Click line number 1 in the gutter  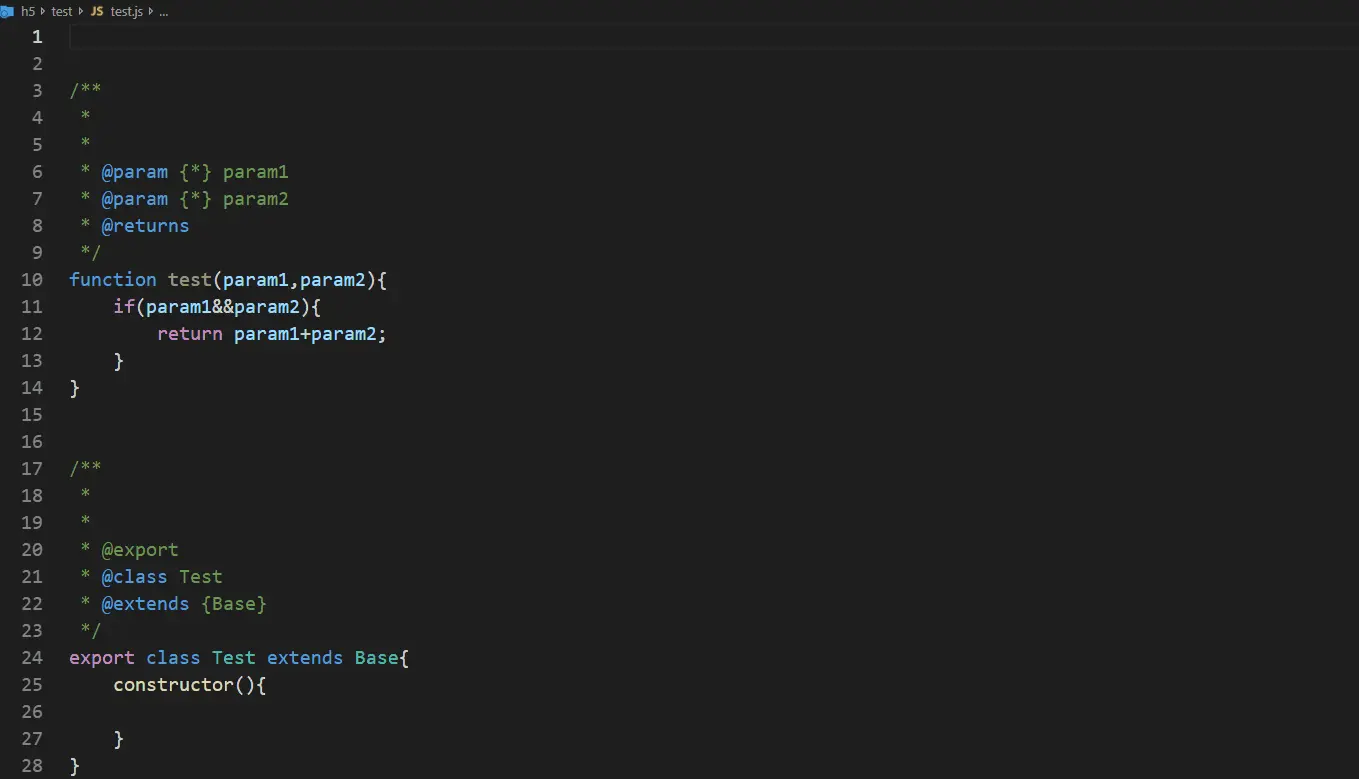37,37
